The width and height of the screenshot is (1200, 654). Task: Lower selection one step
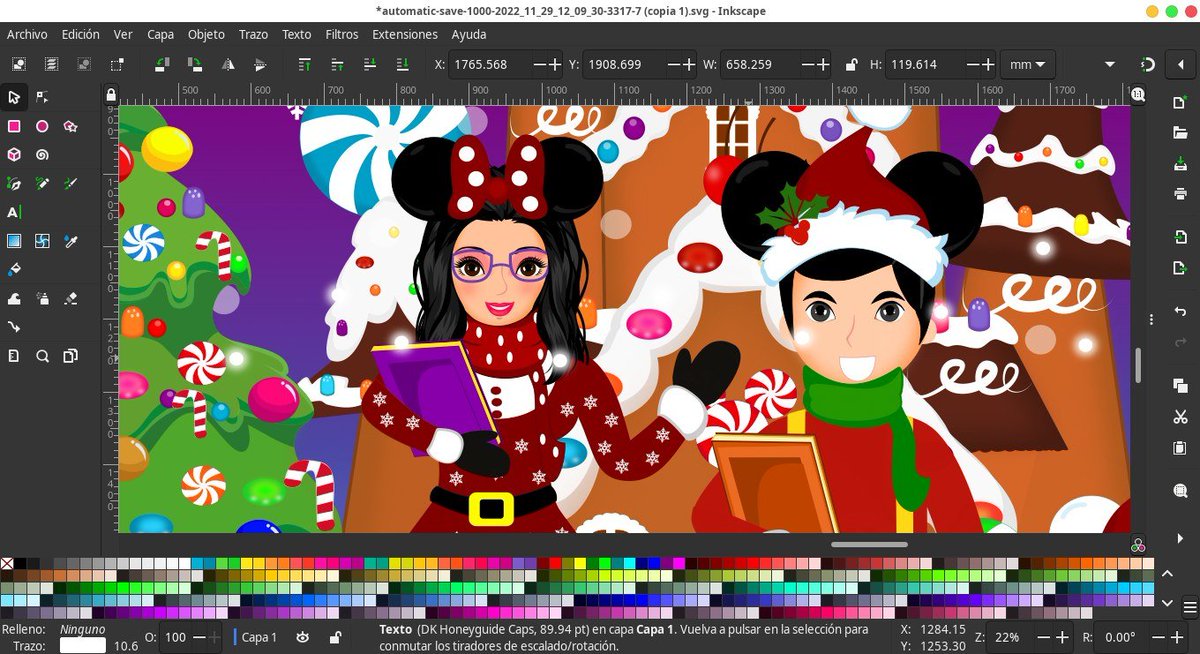tap(370, 64)
